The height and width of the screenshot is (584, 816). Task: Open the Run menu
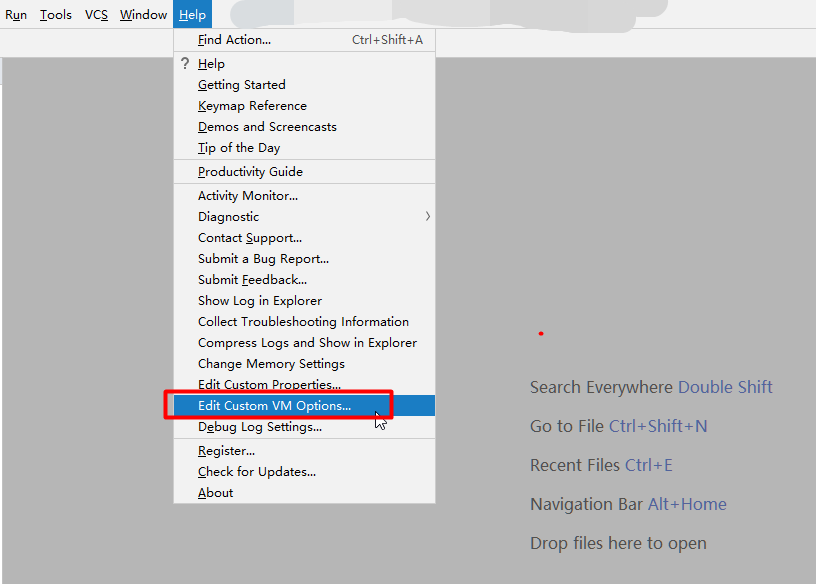[16, 15]
